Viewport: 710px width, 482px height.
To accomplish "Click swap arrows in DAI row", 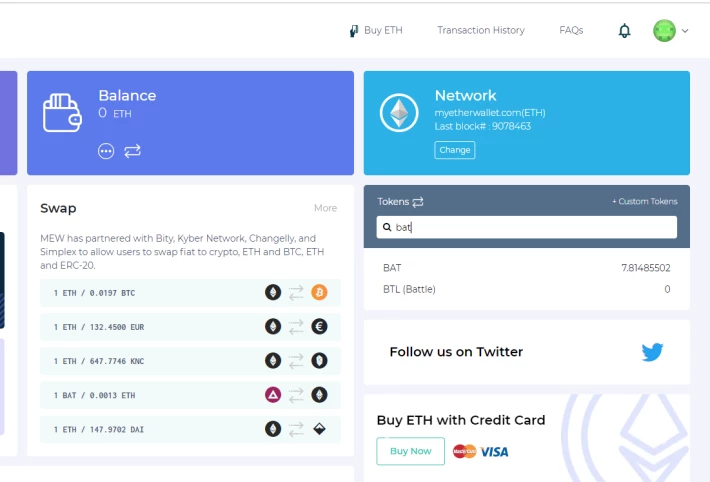I will [x=296, y=429].
